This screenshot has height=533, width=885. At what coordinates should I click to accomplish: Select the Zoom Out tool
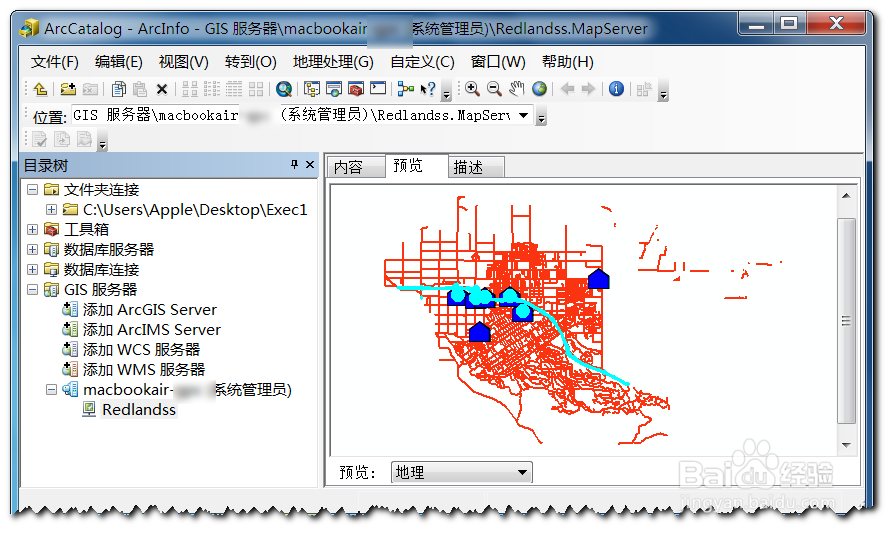(x=494, y=89)
